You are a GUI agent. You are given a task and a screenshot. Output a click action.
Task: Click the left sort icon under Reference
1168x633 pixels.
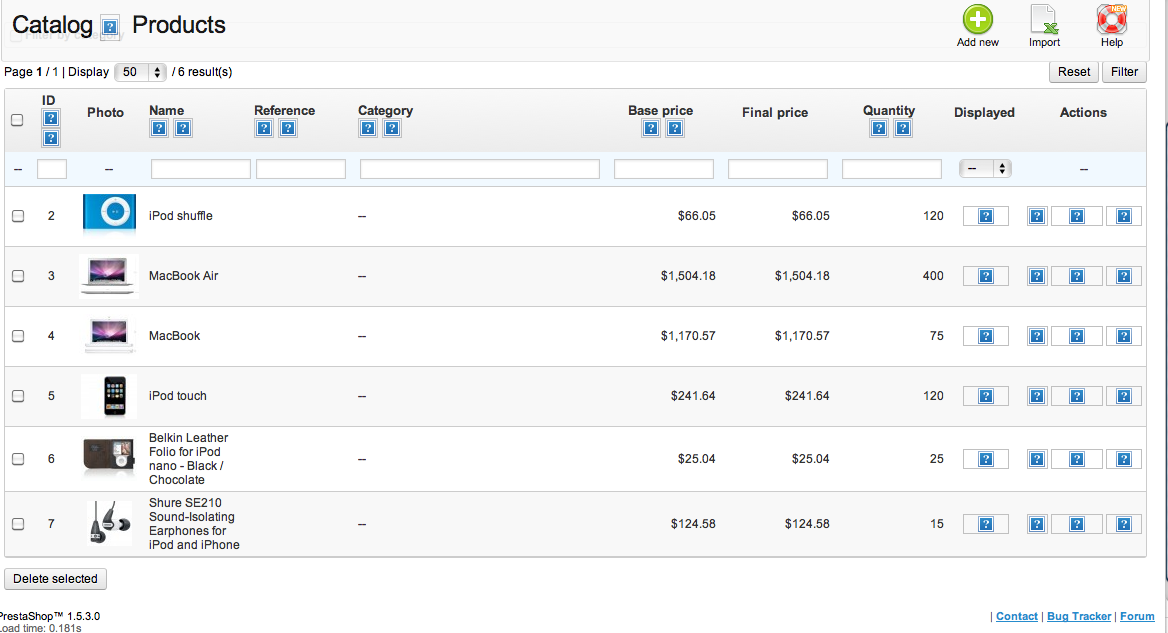click(x=264, y=128)
